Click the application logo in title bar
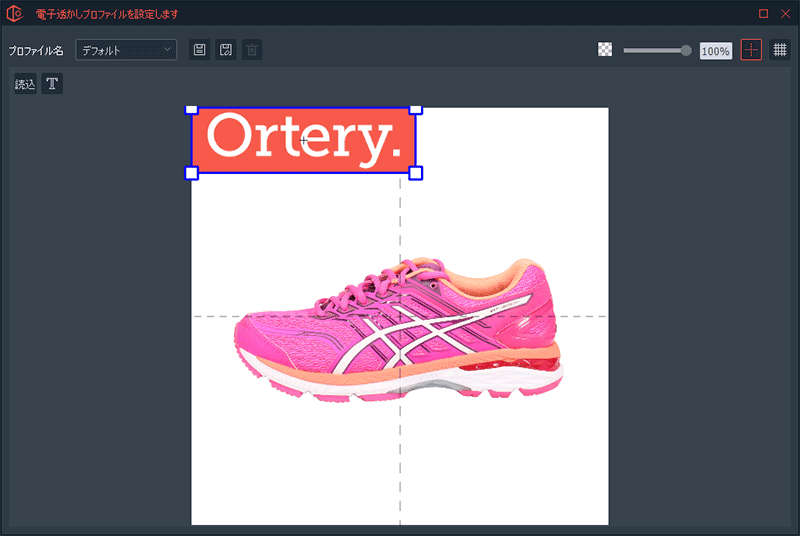This screenshot has width=800, height=536. tap(15, 13)
